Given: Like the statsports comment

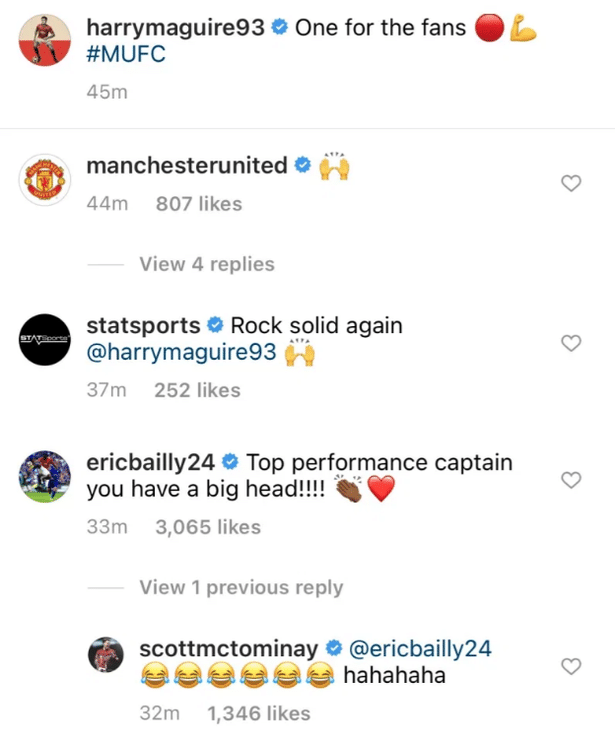Looking at the screenshot, I should click(571, 343).
